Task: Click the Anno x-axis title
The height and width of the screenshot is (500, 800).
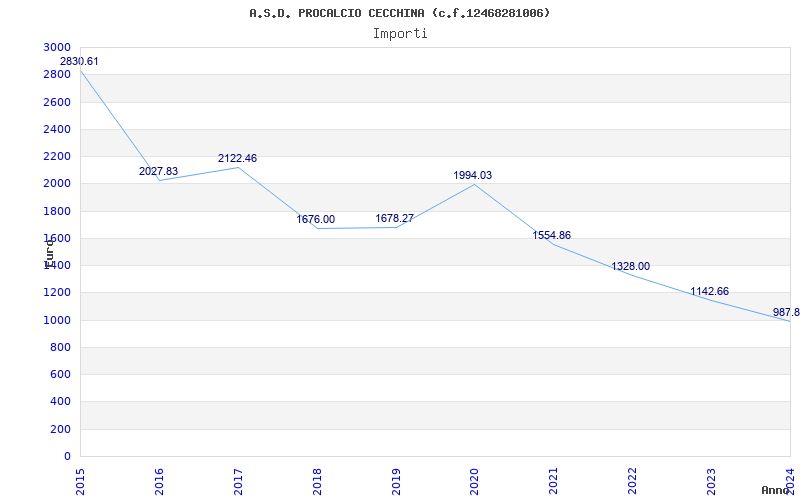Action: [776, 490]
